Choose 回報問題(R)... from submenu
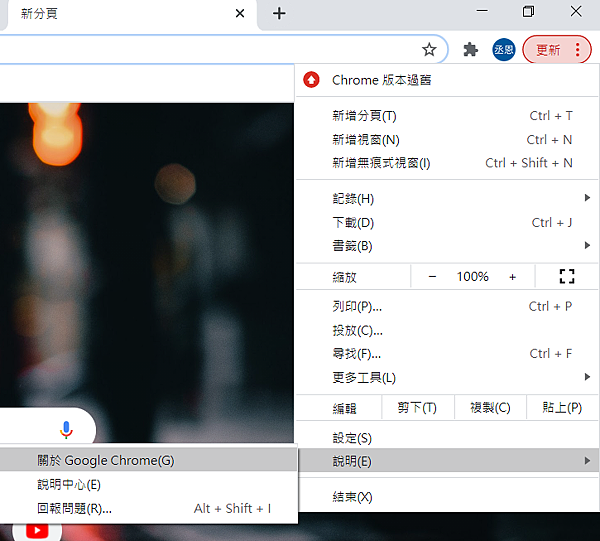The height and width of the screenshot is (541, 600). 148,508
